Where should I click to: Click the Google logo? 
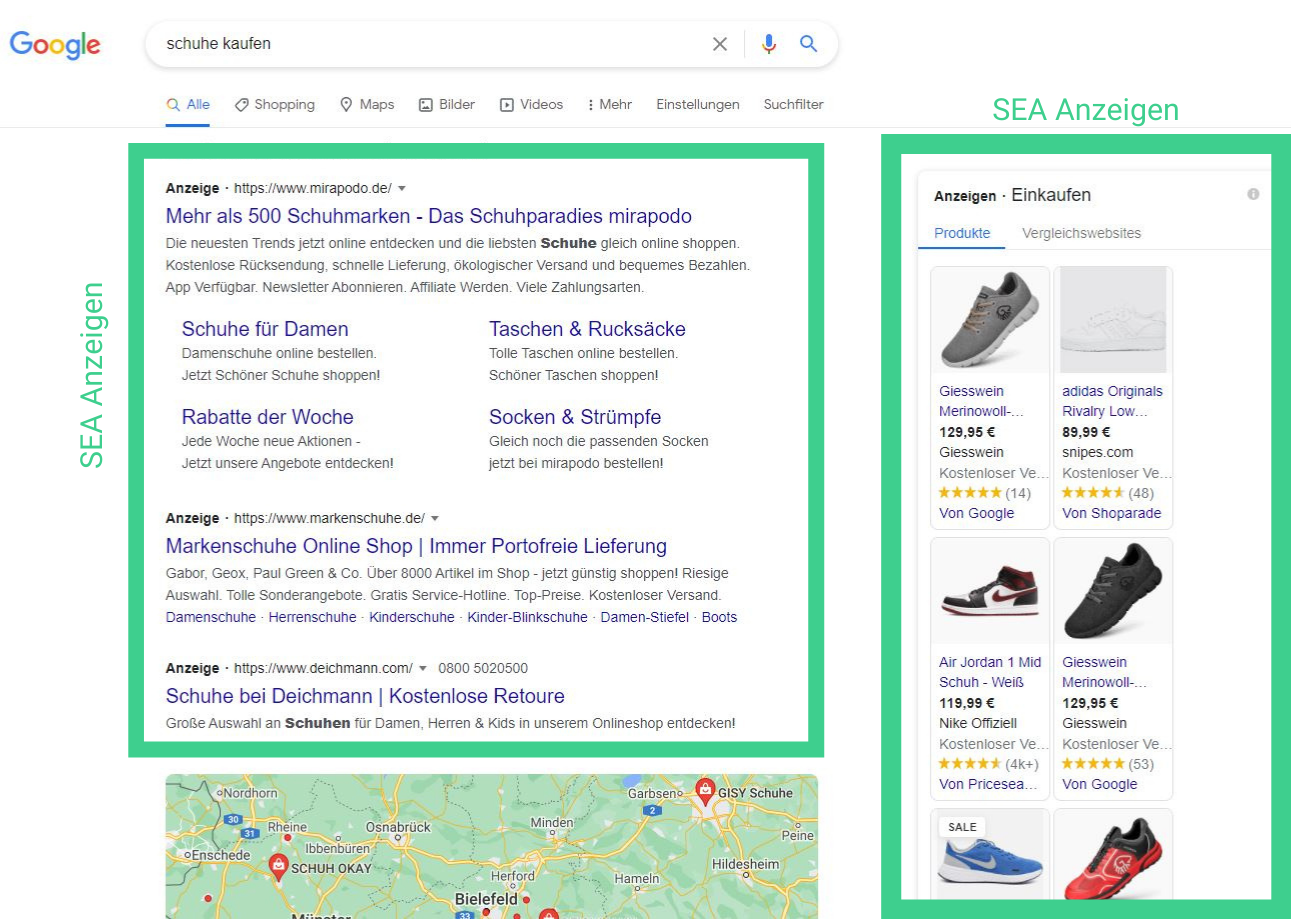pos(55,44)
